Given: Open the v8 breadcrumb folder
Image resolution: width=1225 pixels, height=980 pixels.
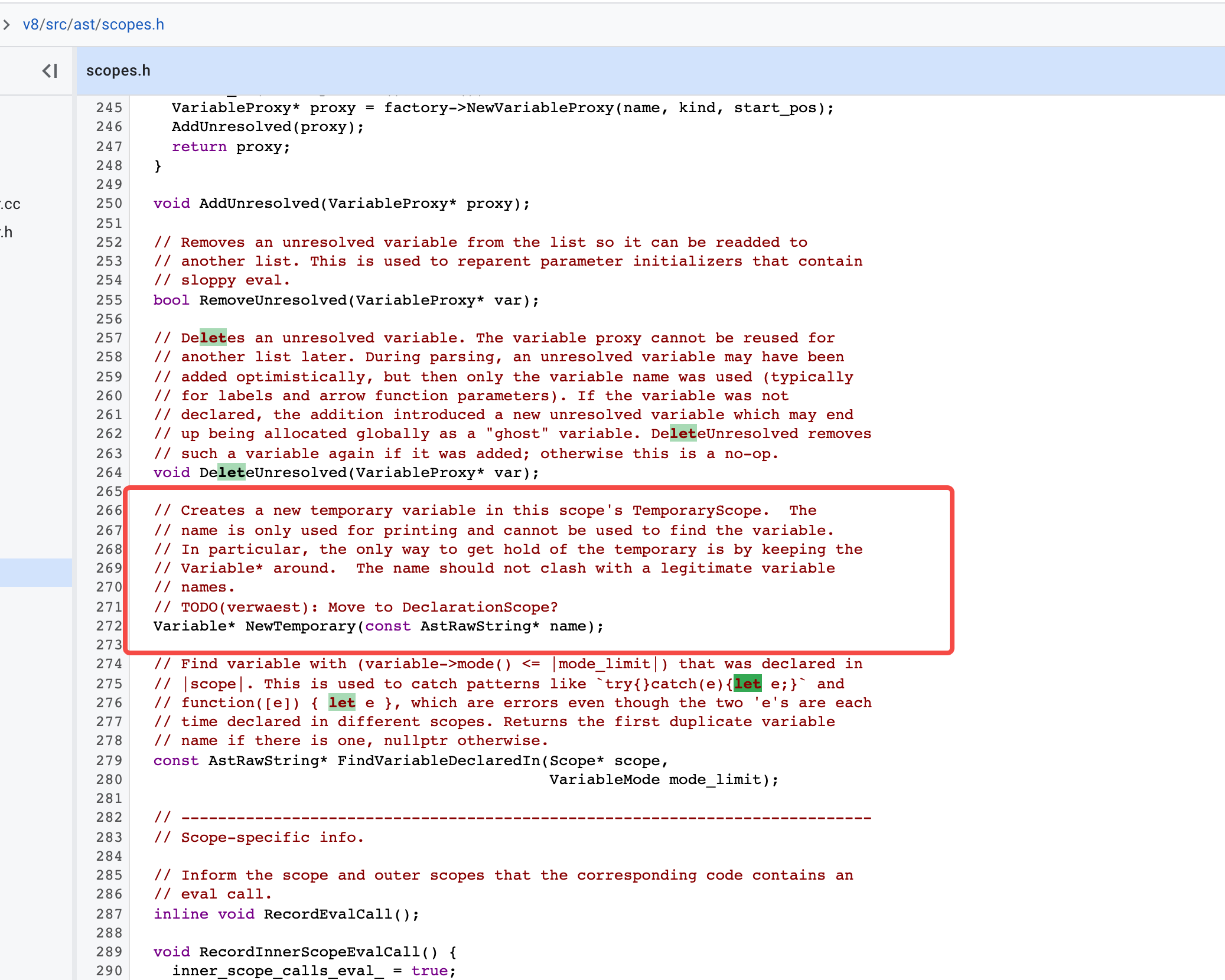Looking at the screenshot, I should [31, 24].
